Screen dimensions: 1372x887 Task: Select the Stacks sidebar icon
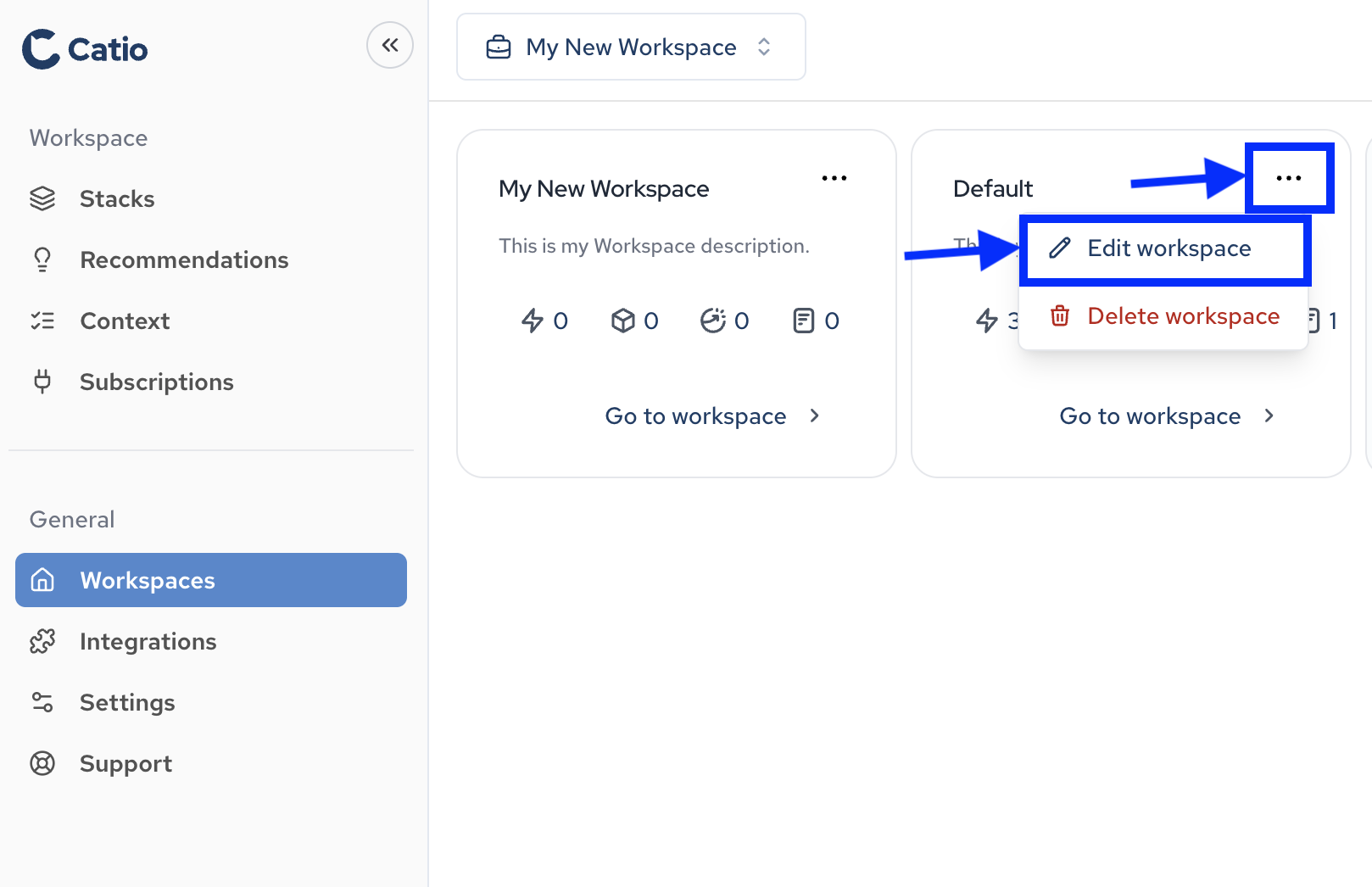click(42, 198)
